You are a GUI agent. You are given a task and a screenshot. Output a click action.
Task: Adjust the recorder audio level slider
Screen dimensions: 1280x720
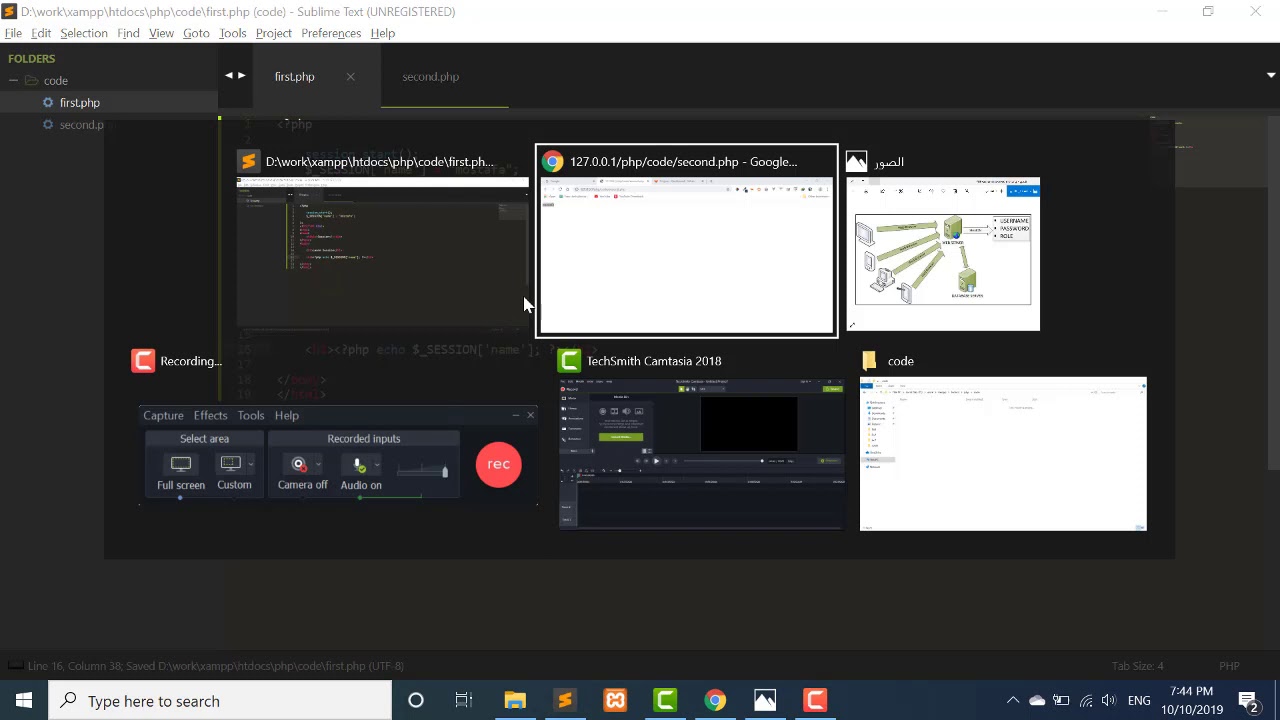422,470
